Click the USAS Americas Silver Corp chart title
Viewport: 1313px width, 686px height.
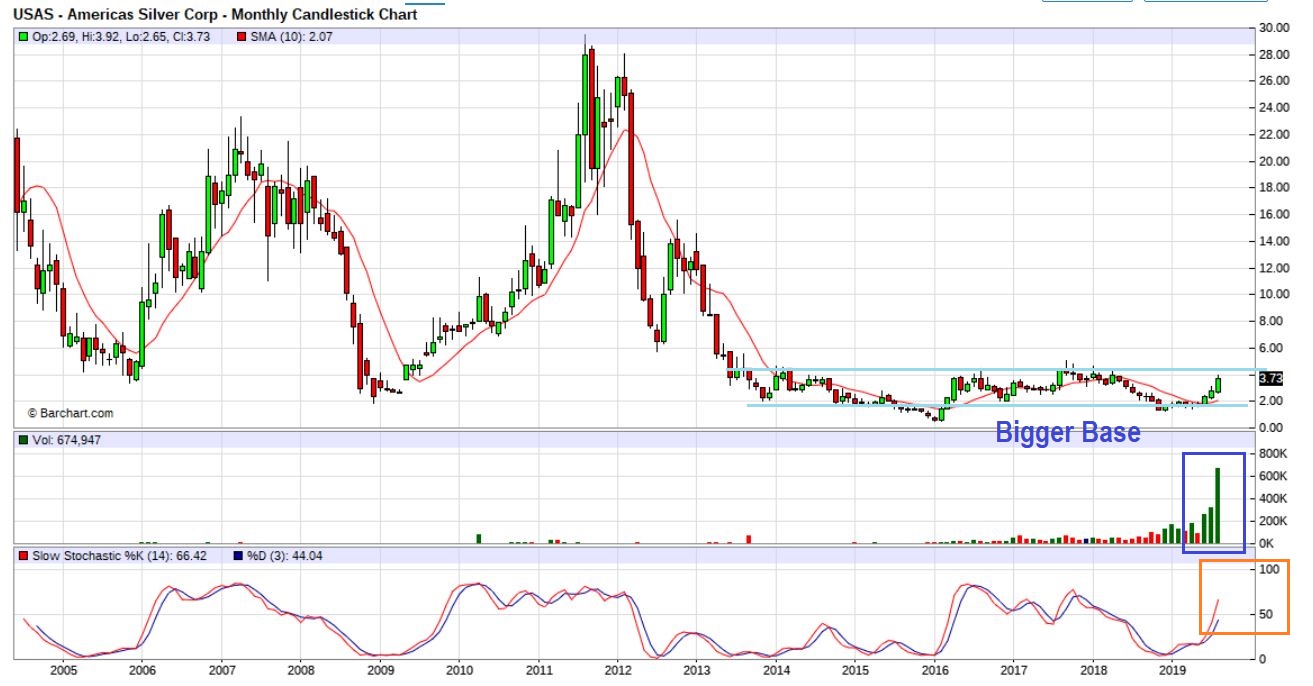click(x=215, y=14)
